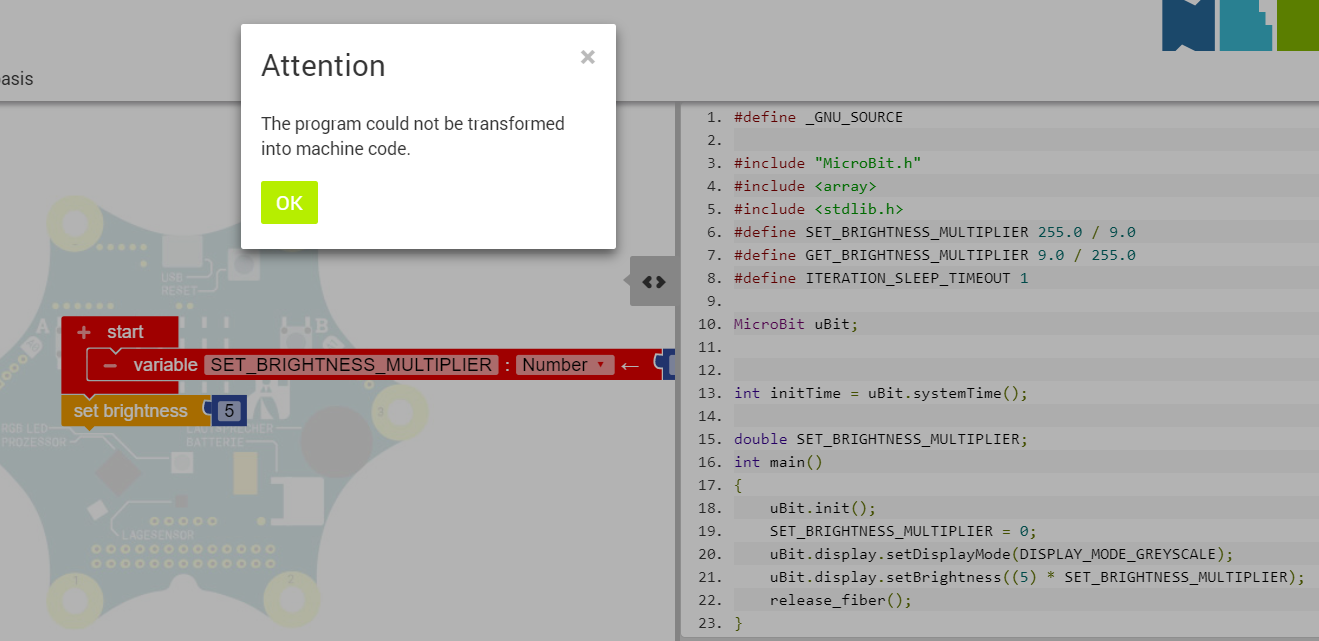Click code line 3 include "MicroBit.h"
Viewport: 1319px width, 641px height.
pyautogui.click(x=827, y=163)
